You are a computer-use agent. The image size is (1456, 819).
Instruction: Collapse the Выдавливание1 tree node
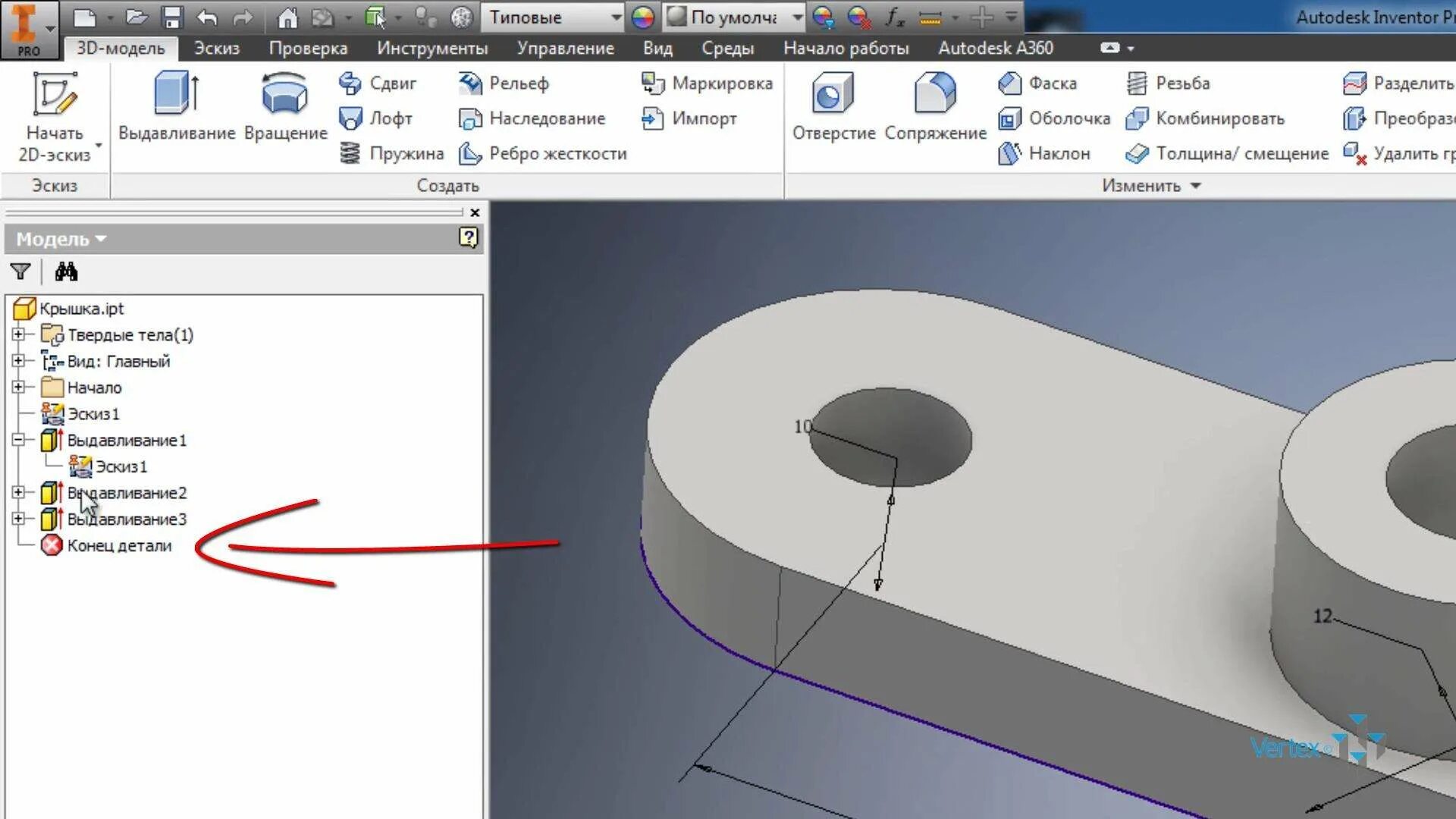(18, 440)
